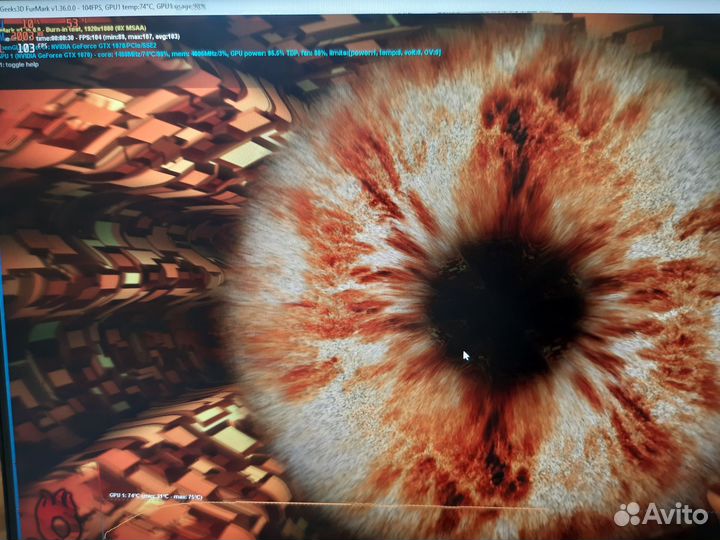
Task: Click the red 53 overlay value
Action: 73,23
